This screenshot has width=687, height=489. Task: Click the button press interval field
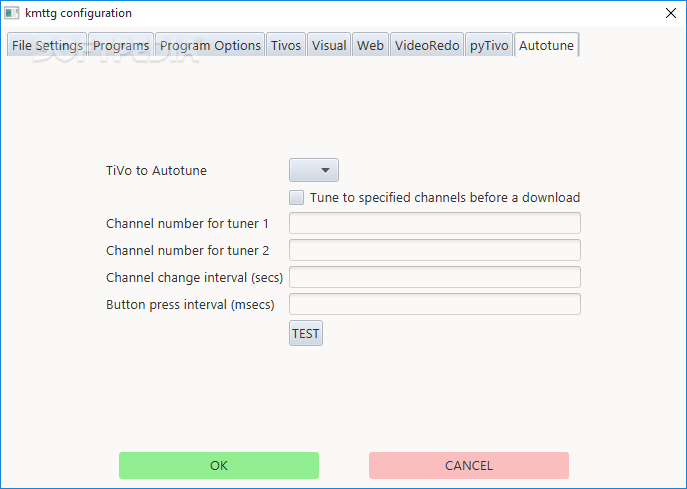435,304
